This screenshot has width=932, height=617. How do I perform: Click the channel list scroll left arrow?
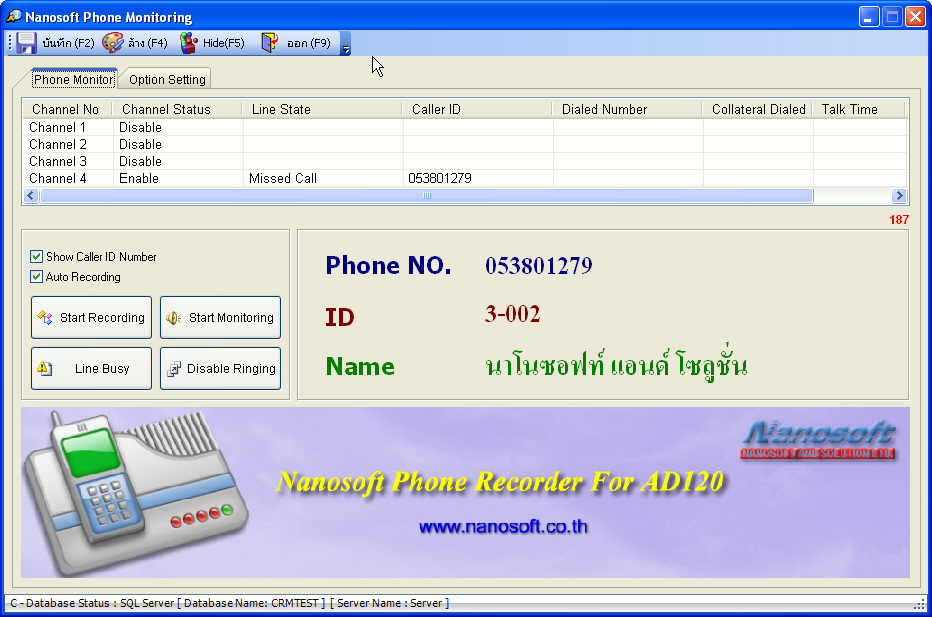click(32, 196)
